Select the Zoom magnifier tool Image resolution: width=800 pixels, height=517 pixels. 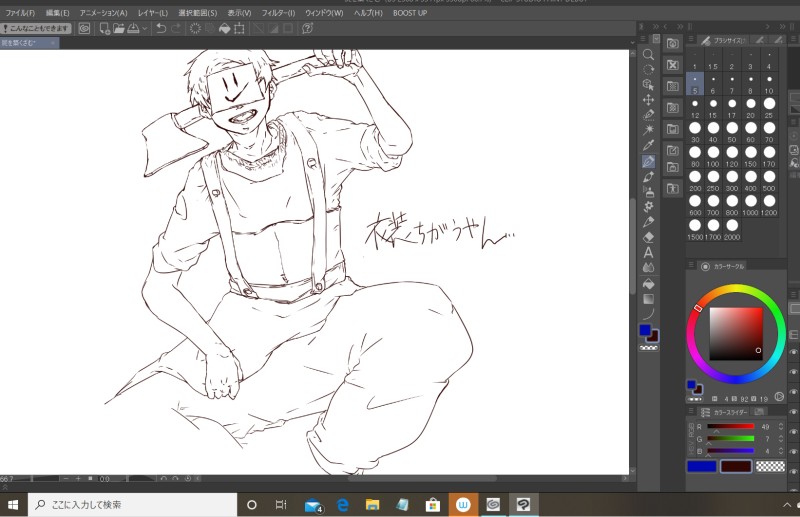(648, 54)
